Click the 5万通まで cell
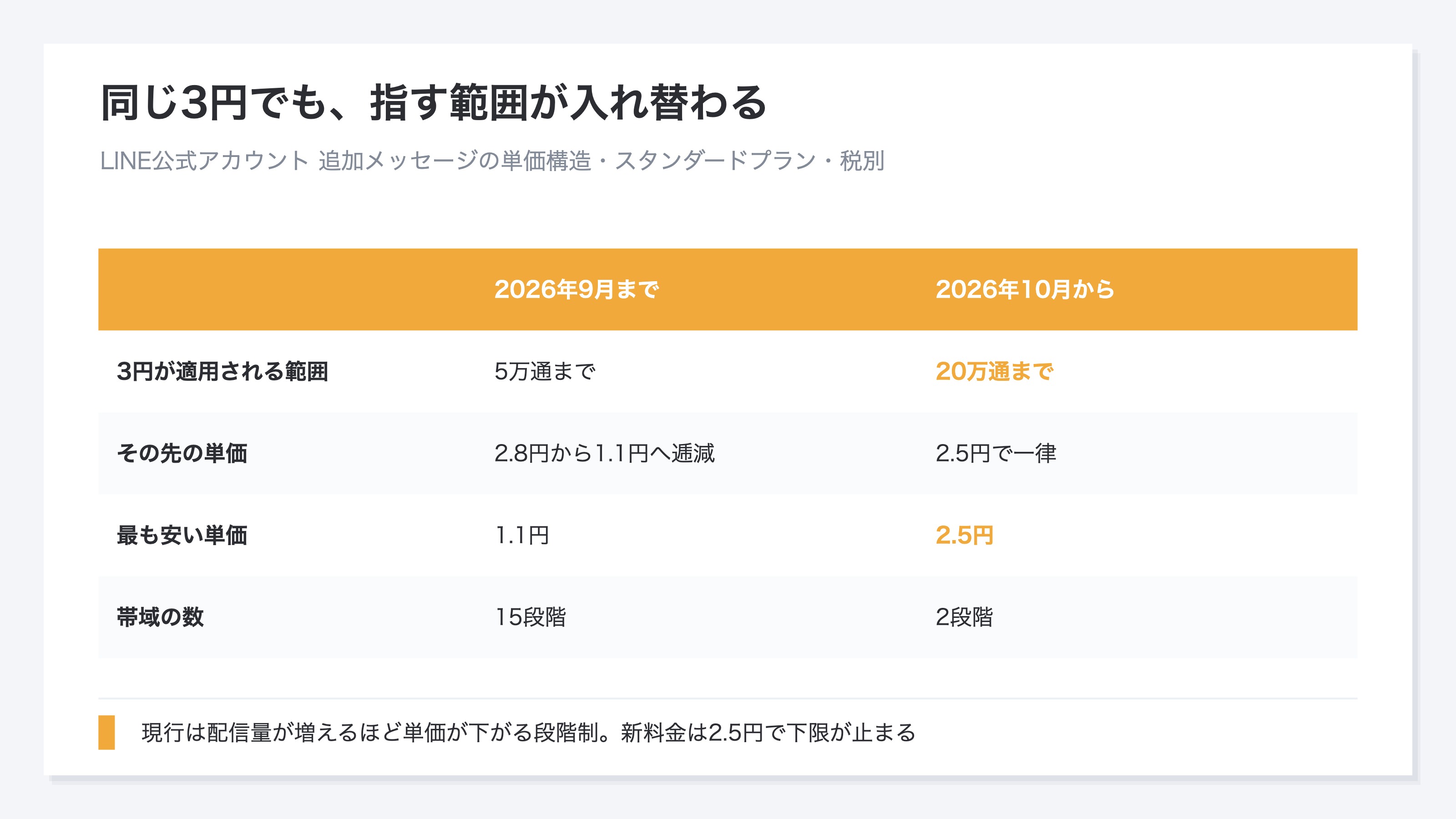 545,371
